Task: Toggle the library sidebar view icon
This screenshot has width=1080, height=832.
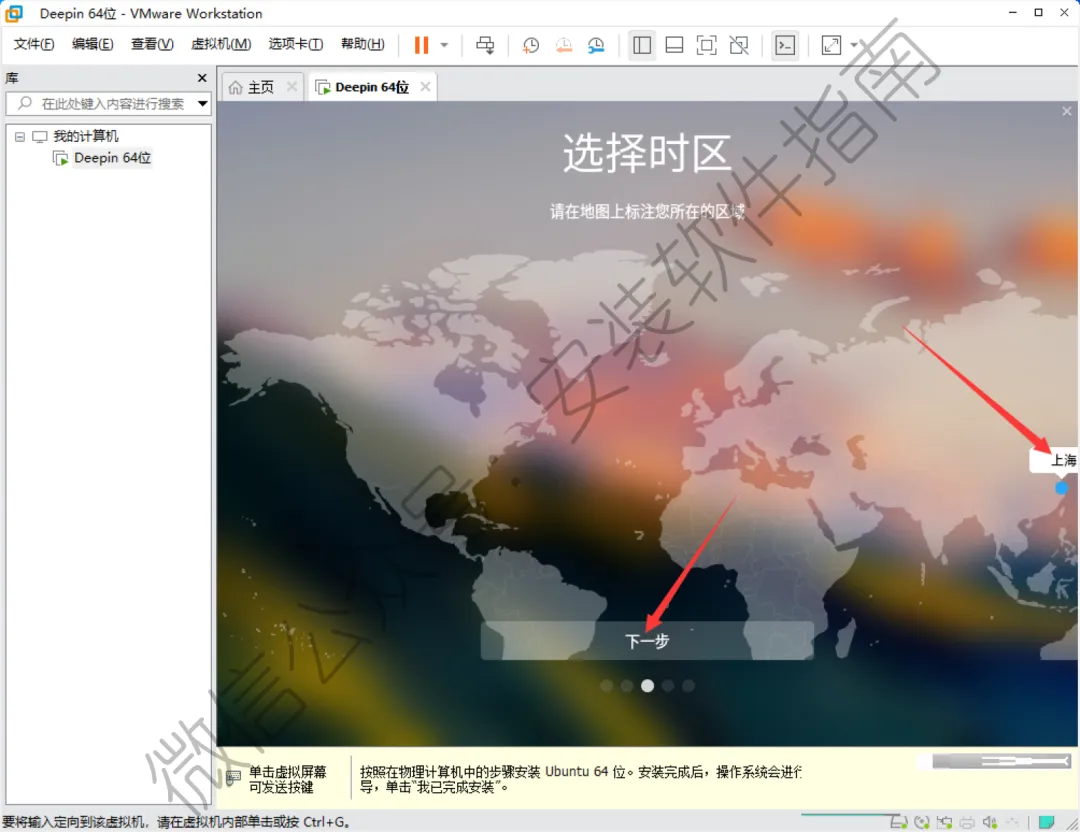Action: [x=642, y=45]
